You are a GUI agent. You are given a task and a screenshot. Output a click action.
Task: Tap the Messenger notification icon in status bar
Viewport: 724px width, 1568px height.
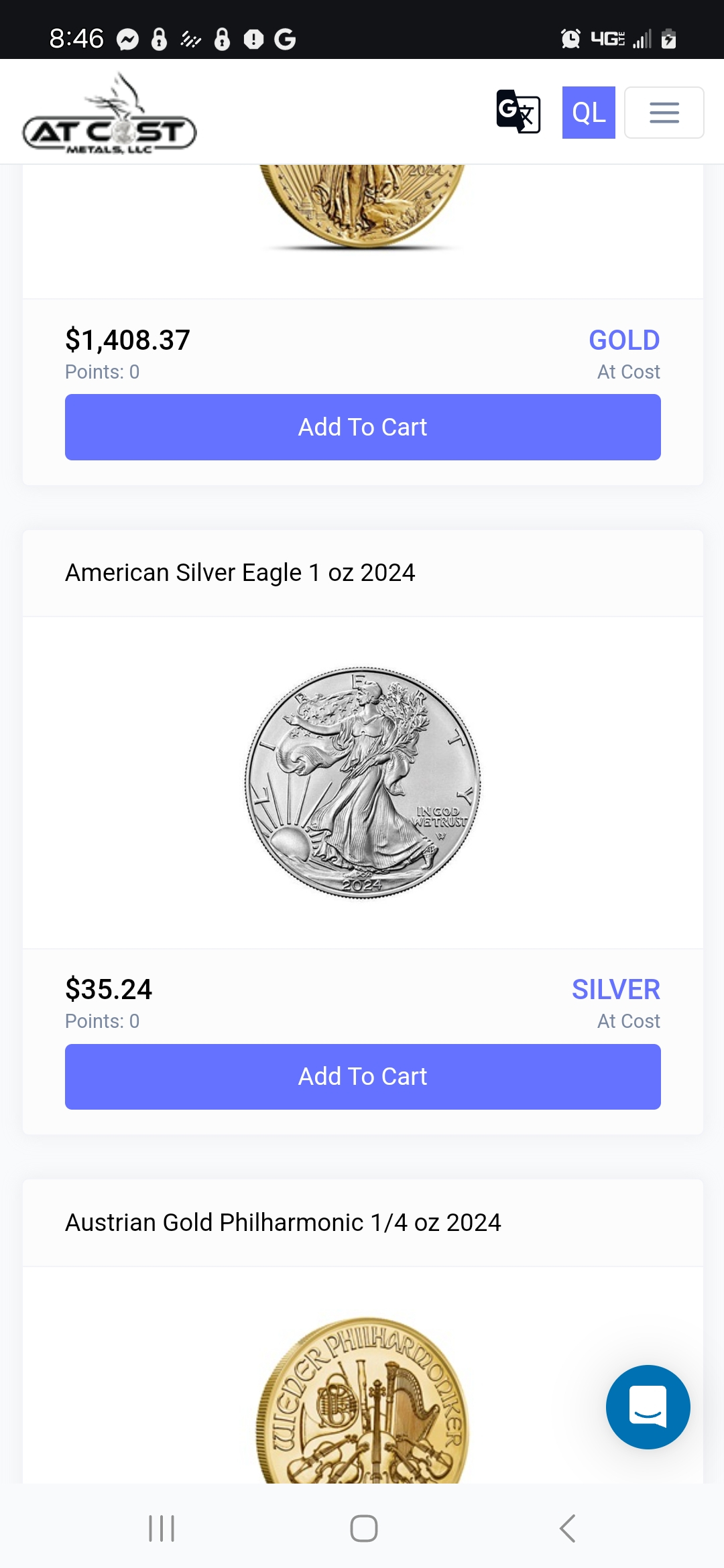click(x=127, y=40)
